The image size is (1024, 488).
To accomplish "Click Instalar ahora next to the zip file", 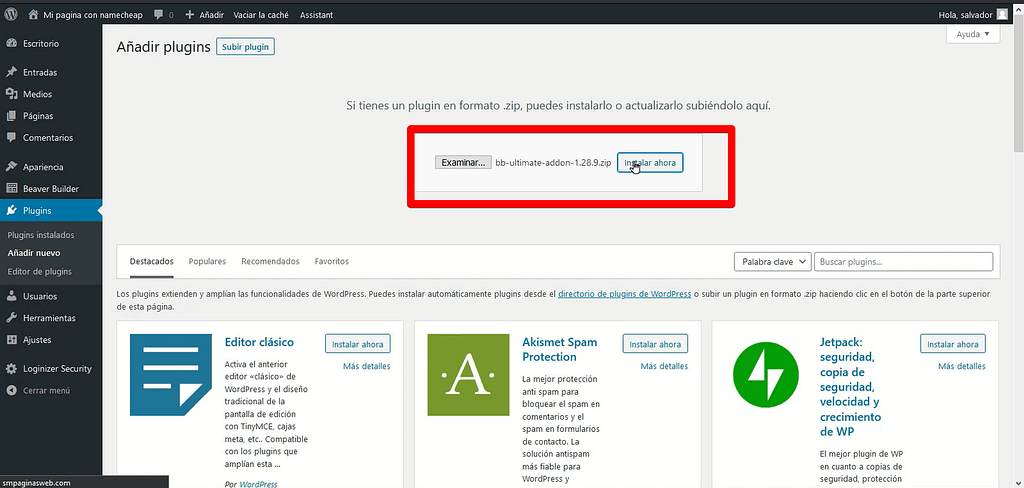I will [x=650, y=162].
